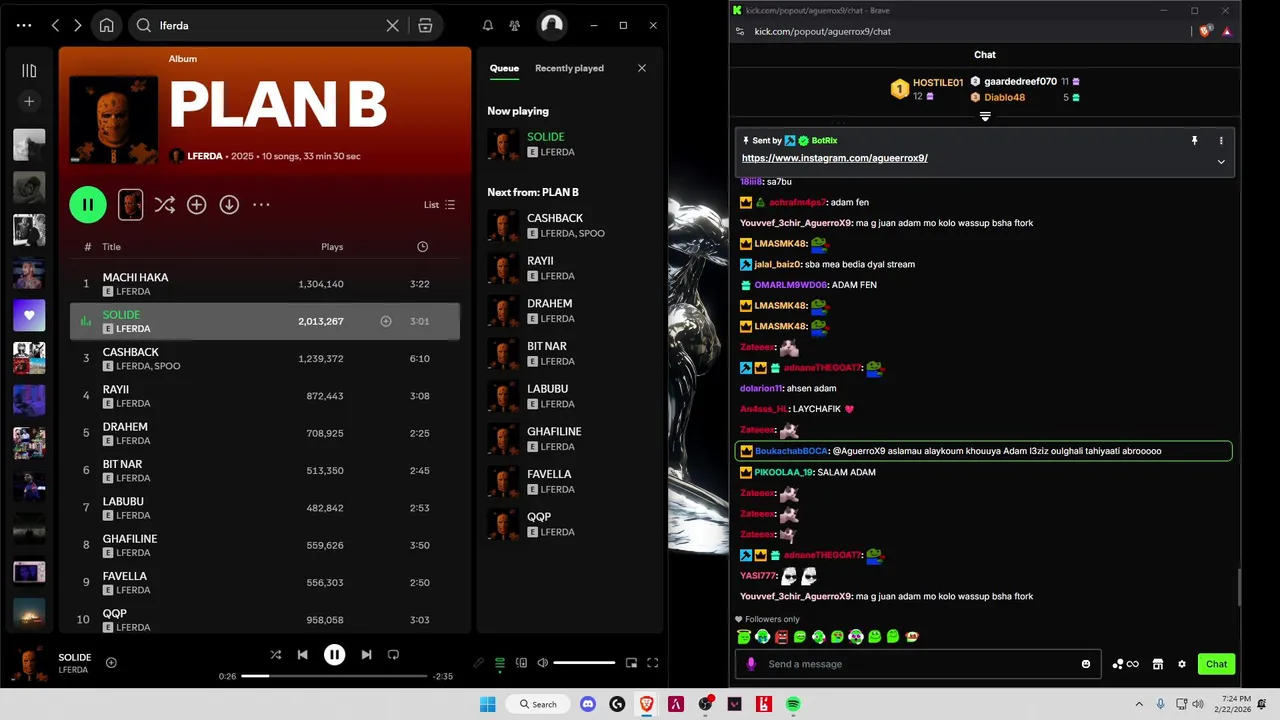Toggle shuffle next to the album play button

[x=165, y=205]
